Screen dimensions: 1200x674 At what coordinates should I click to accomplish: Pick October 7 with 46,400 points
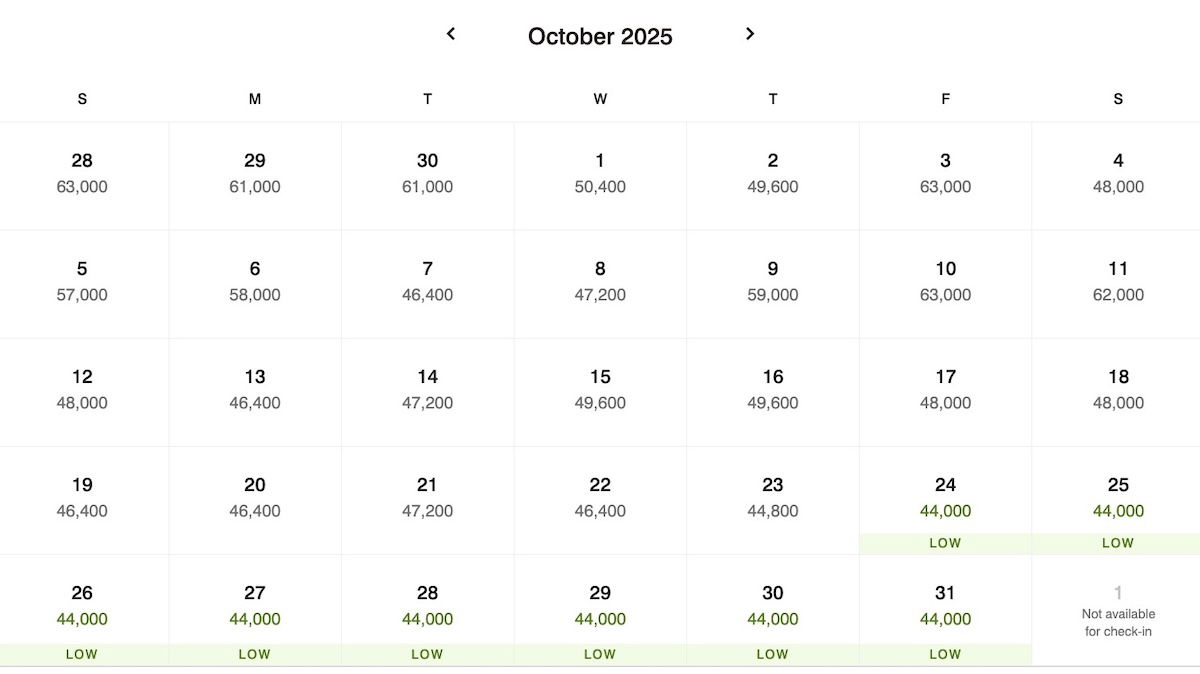[427, 284]
